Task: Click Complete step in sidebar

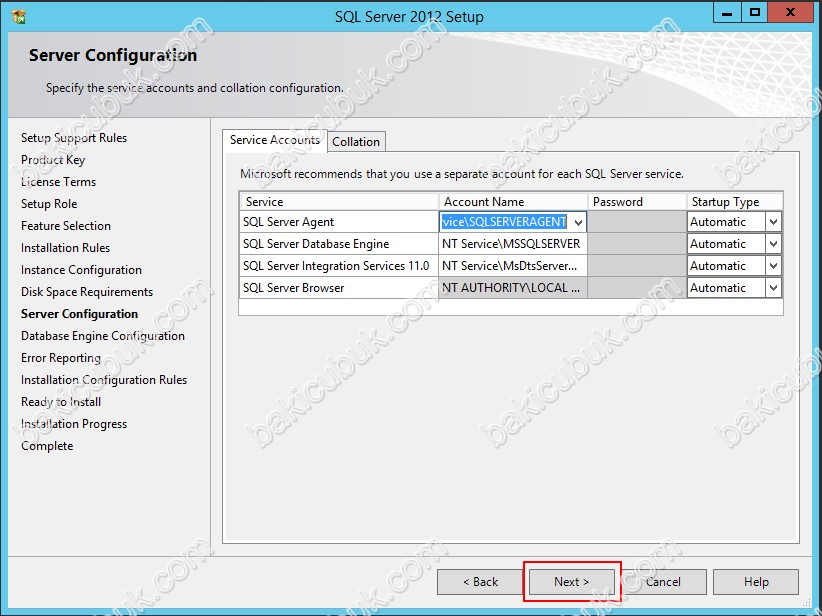Action: point(47,446)
